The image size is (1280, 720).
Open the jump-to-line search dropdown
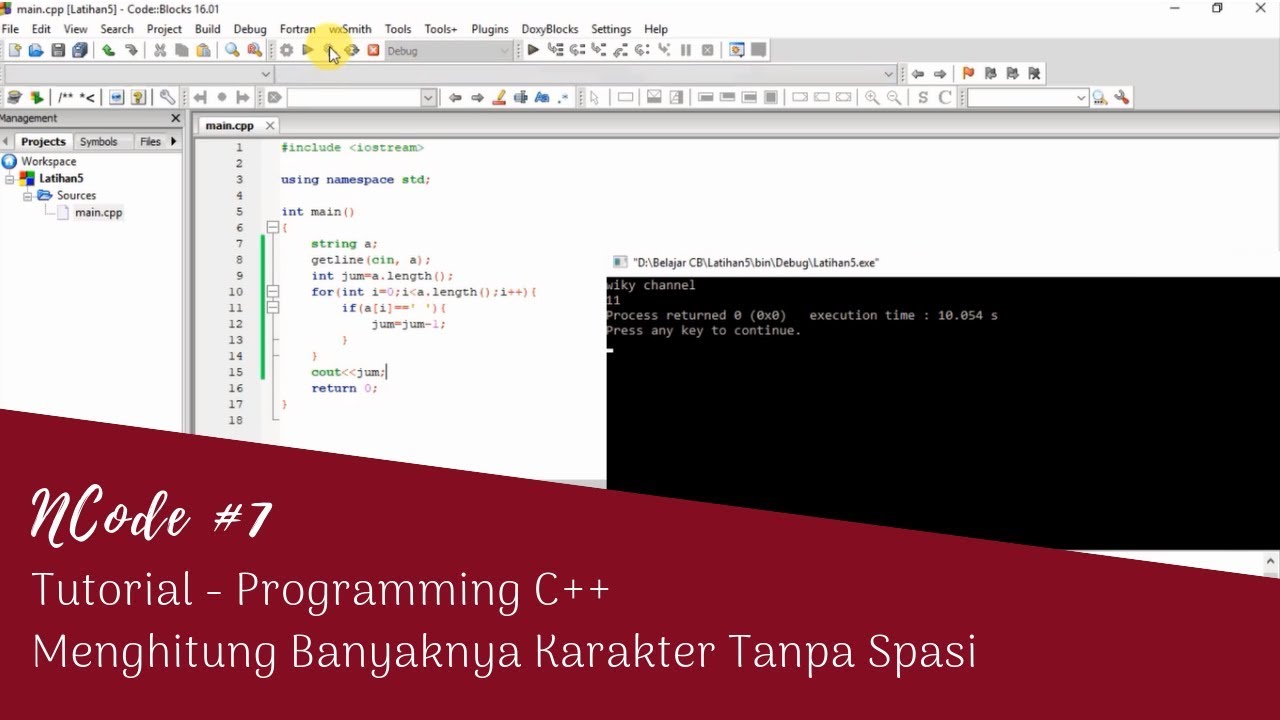(361, 98)
